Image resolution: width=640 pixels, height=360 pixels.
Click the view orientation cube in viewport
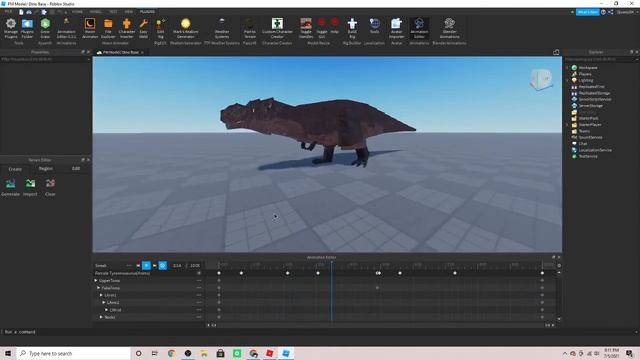541,79
